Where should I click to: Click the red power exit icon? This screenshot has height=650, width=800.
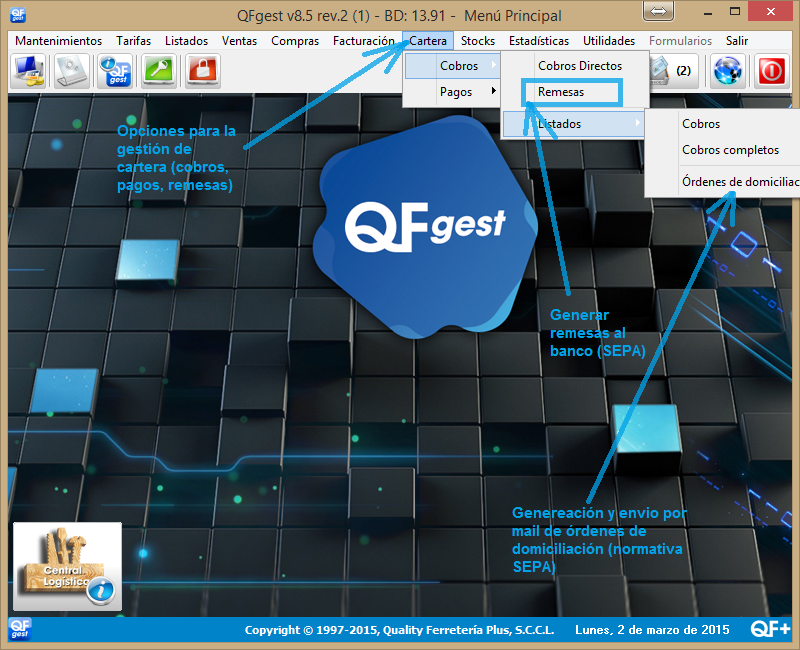coord(771,71)
